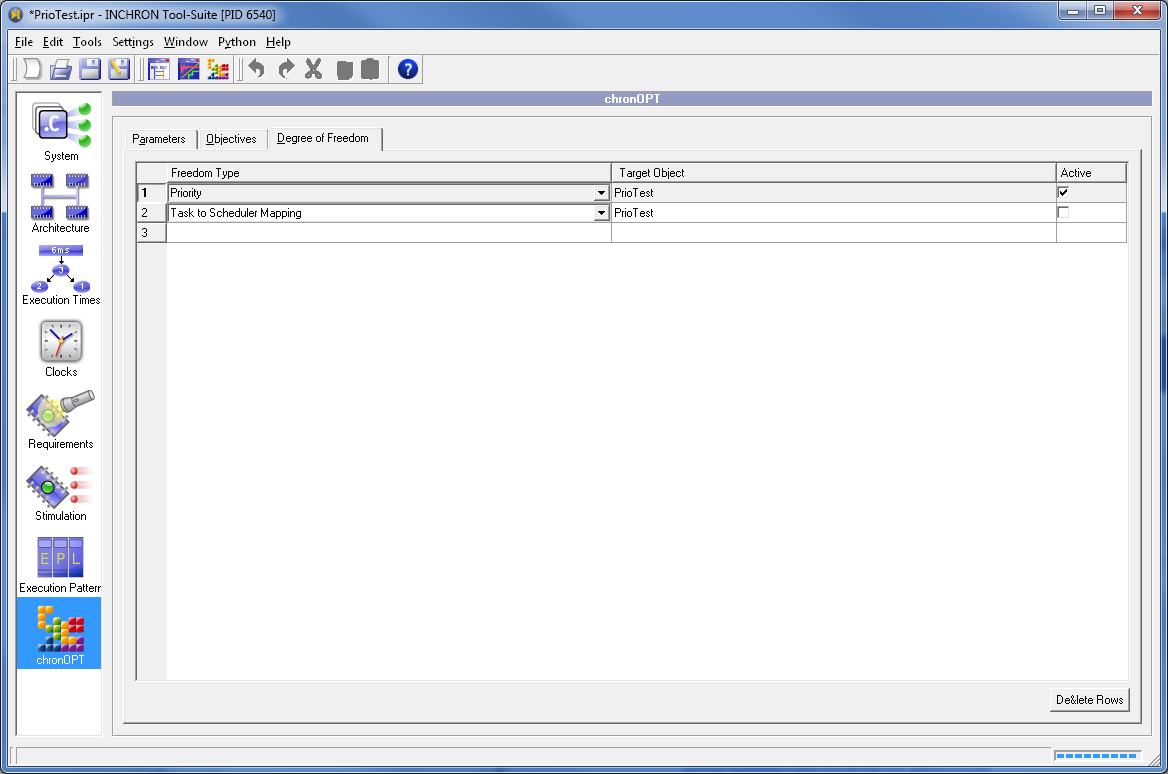Open the Execution Times sidebar section

[60, 275]
